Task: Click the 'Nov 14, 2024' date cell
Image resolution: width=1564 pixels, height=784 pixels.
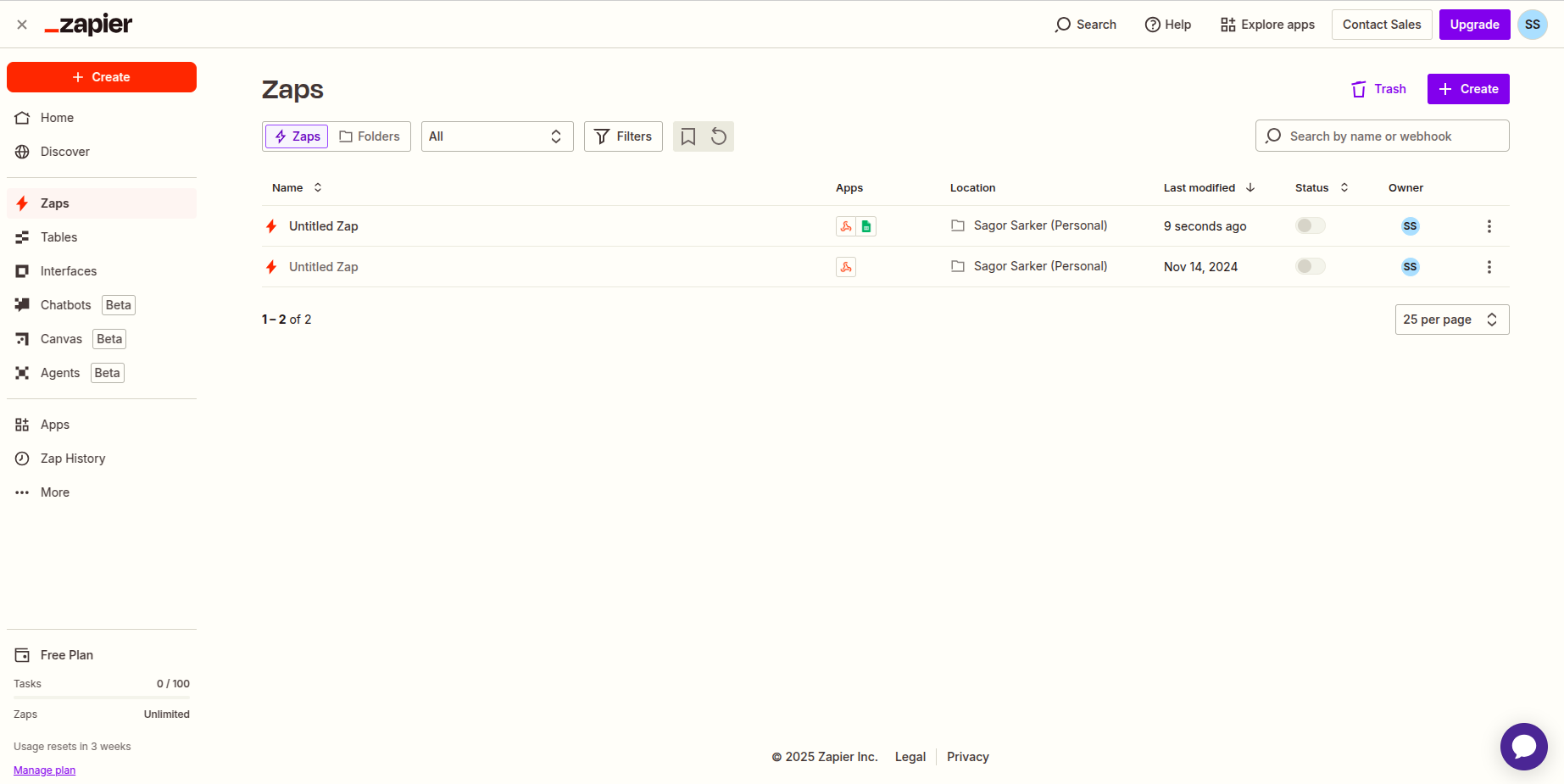Action: tap(1200, 267)
